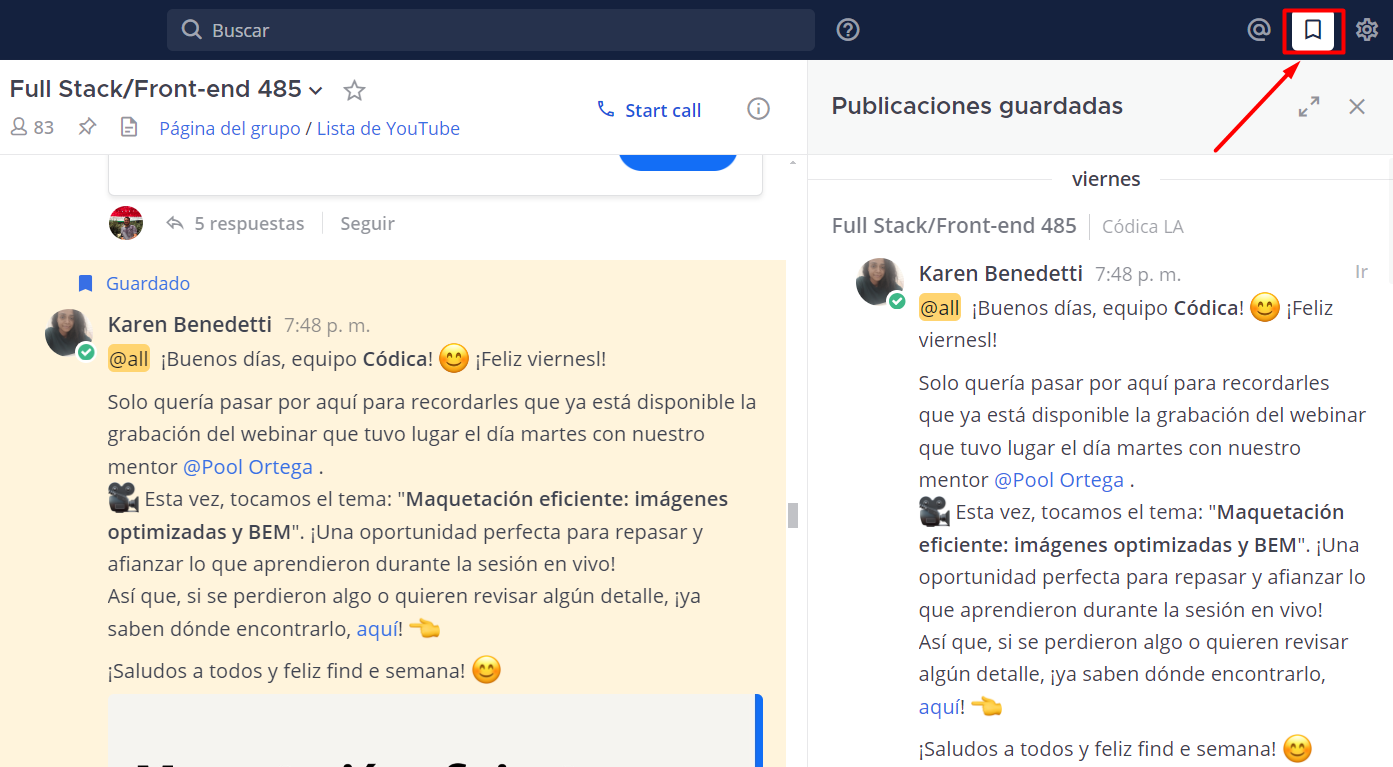Close the Publicaciones guardadas panel
The width and height of the screenshot is (1393, 767).
click(1357, 106)
